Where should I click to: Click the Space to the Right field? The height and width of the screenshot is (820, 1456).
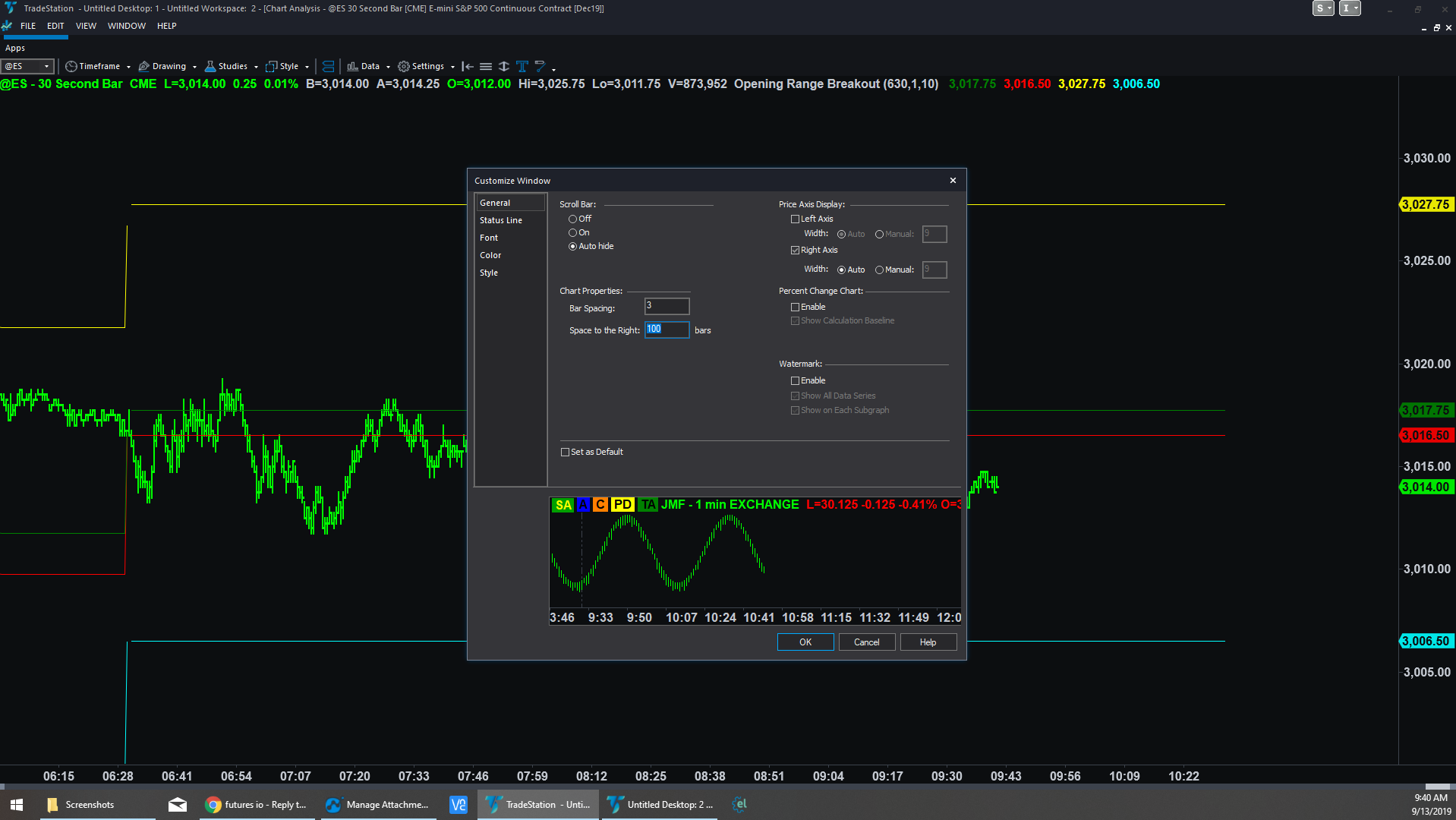point(667,330)
